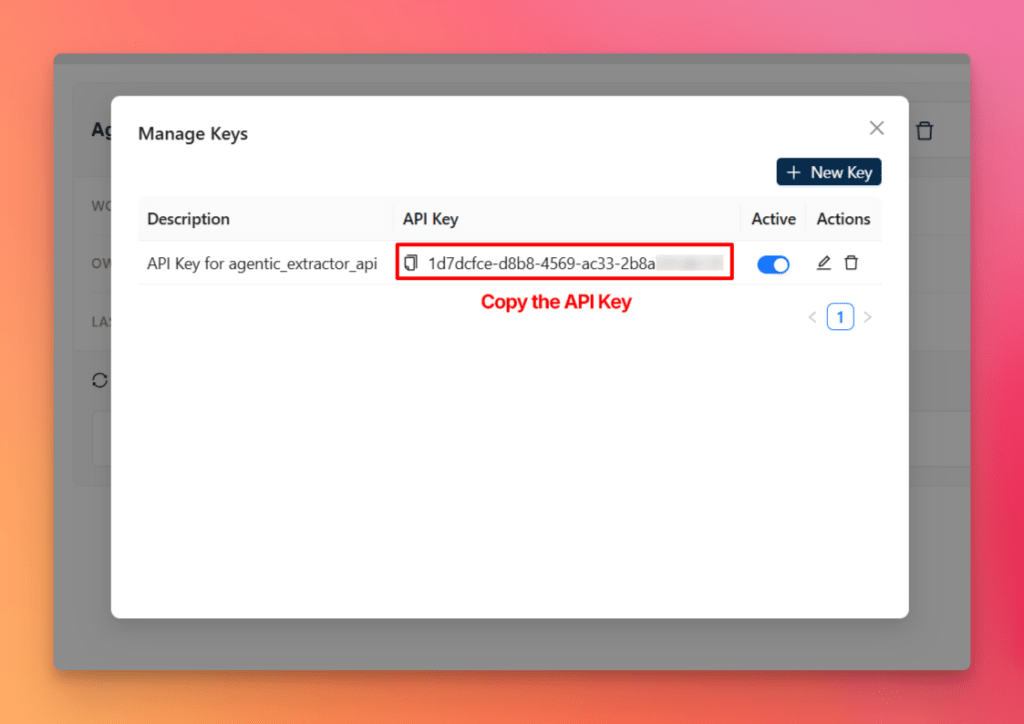Click the Description column header
Screen dimensions: 1024x724
pyautogui.click(x=188, y=219)
